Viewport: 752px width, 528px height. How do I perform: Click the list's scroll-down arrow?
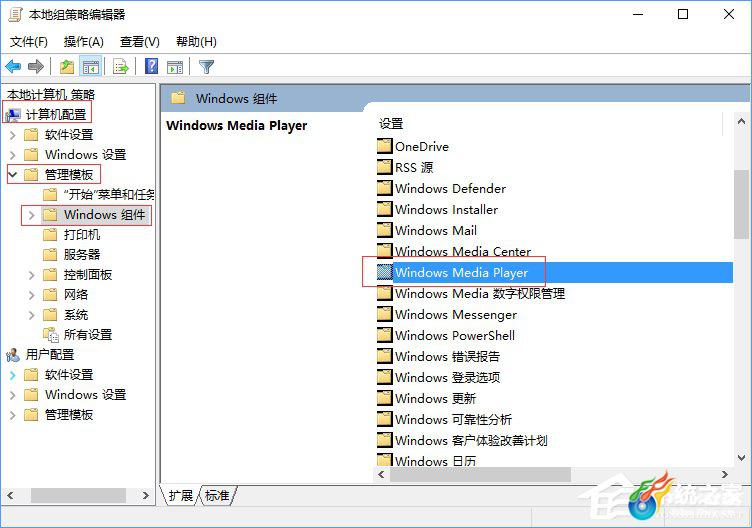point(741,458)
